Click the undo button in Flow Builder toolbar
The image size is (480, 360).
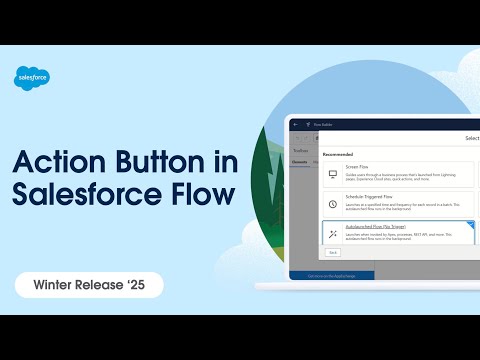coord(297,138)
